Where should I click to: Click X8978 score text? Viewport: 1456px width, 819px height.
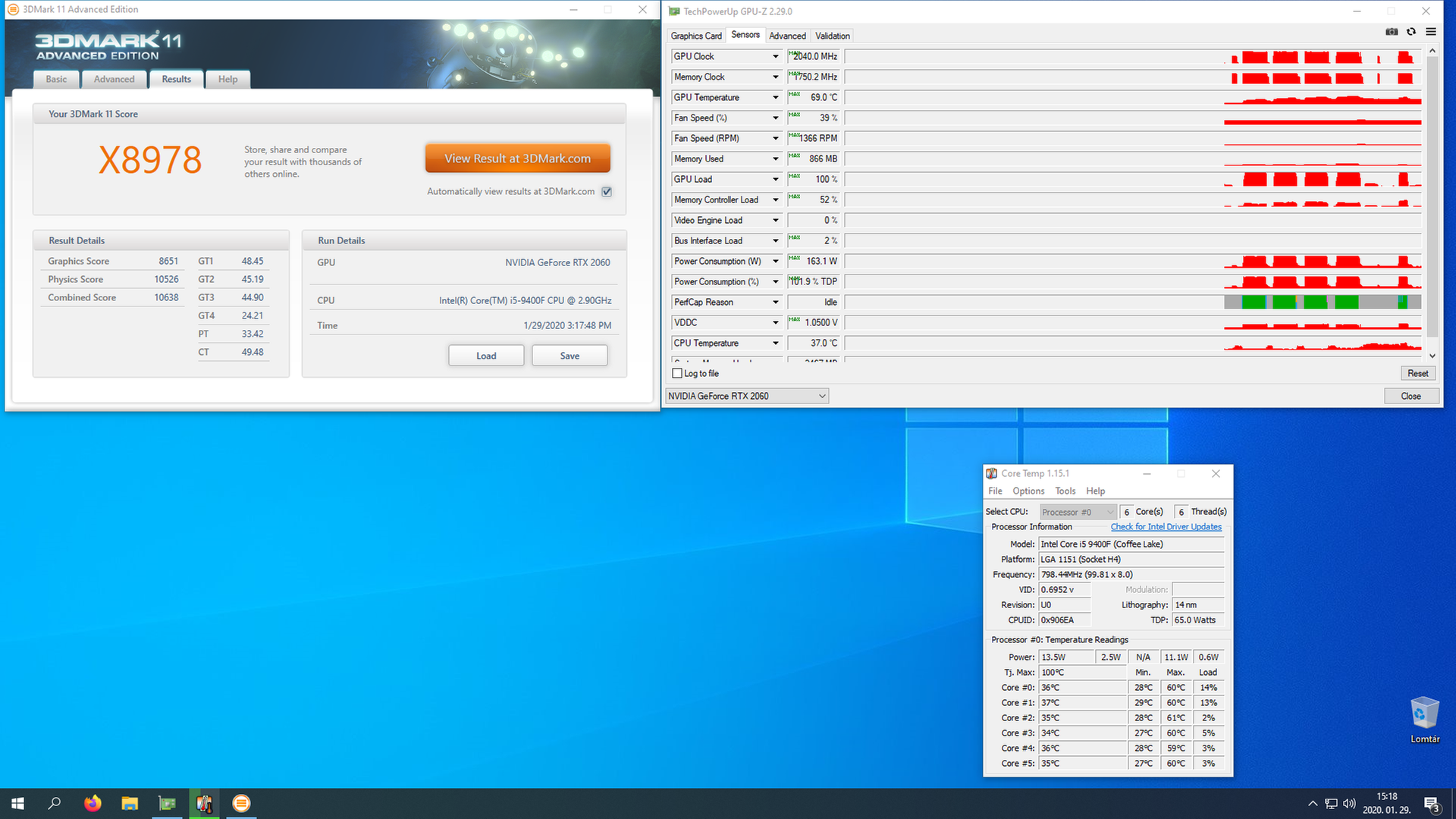[x=150, y=160]
